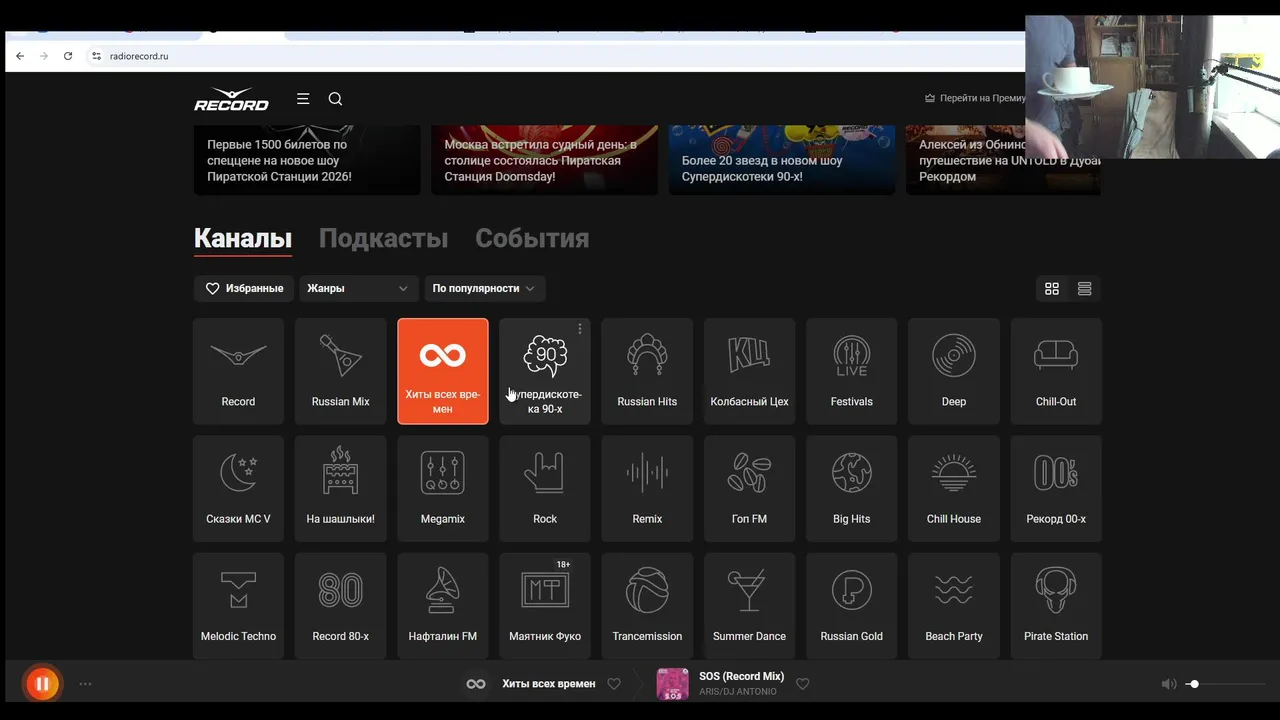Screen dimensions: 1280x720
Task: Switch to grid view layout
Action: [1052, 288]
